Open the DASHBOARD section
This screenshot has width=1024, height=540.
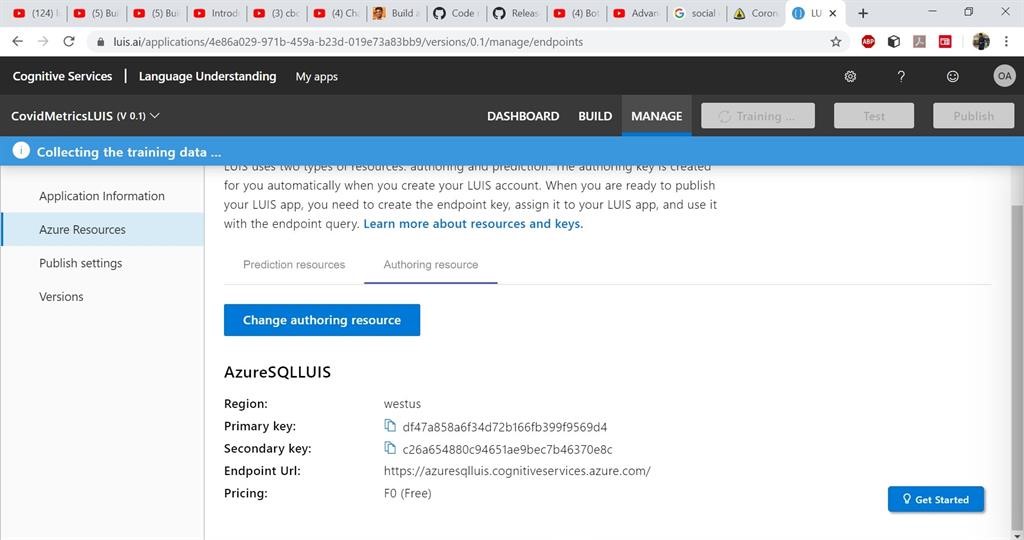coord(522,116)
